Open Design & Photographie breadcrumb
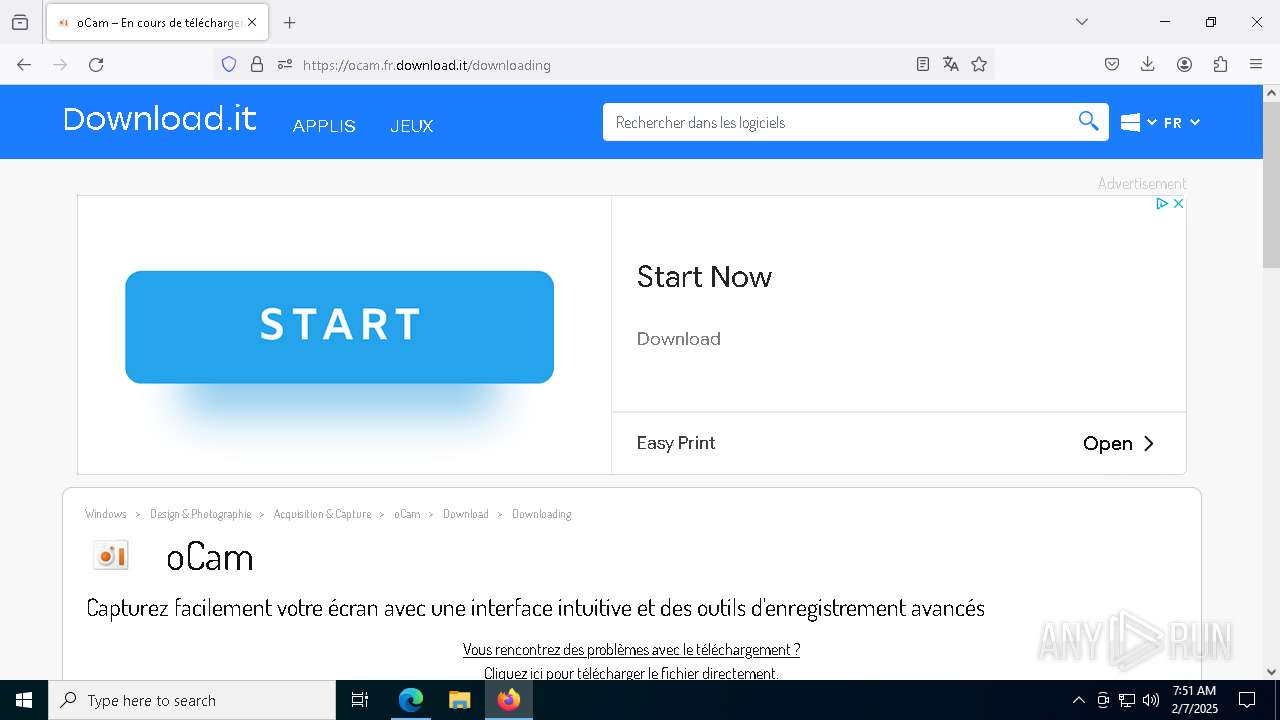This screenshot has height=720, width=1280. tap(200, 514)
